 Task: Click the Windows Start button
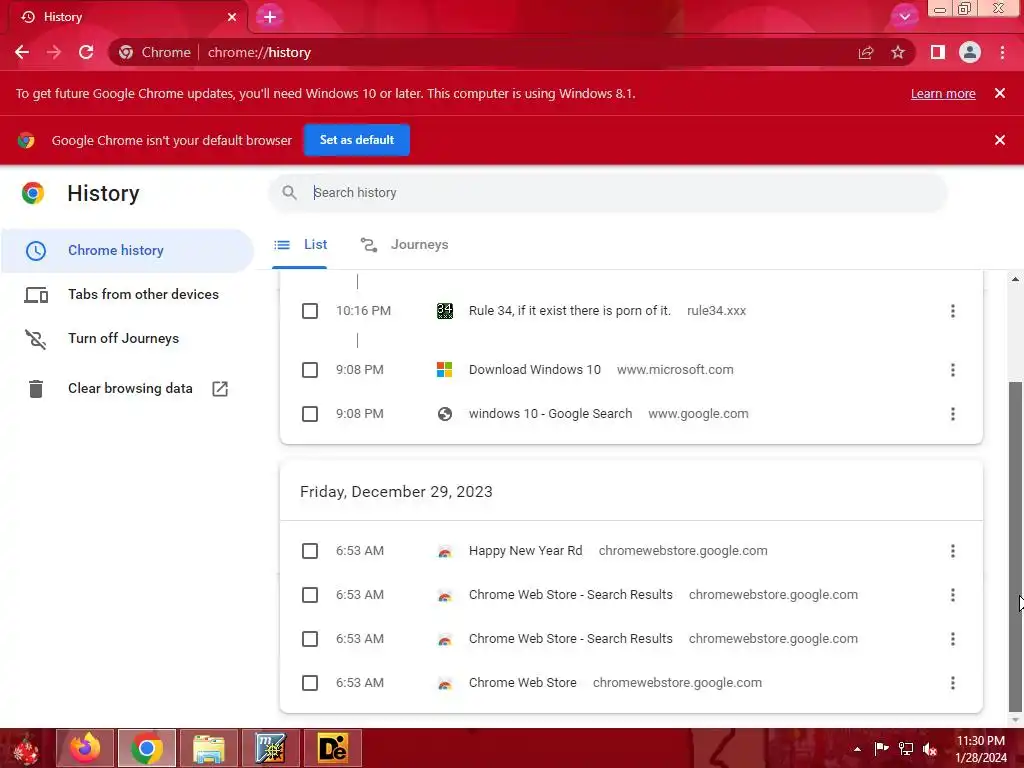tap(26, 749)
